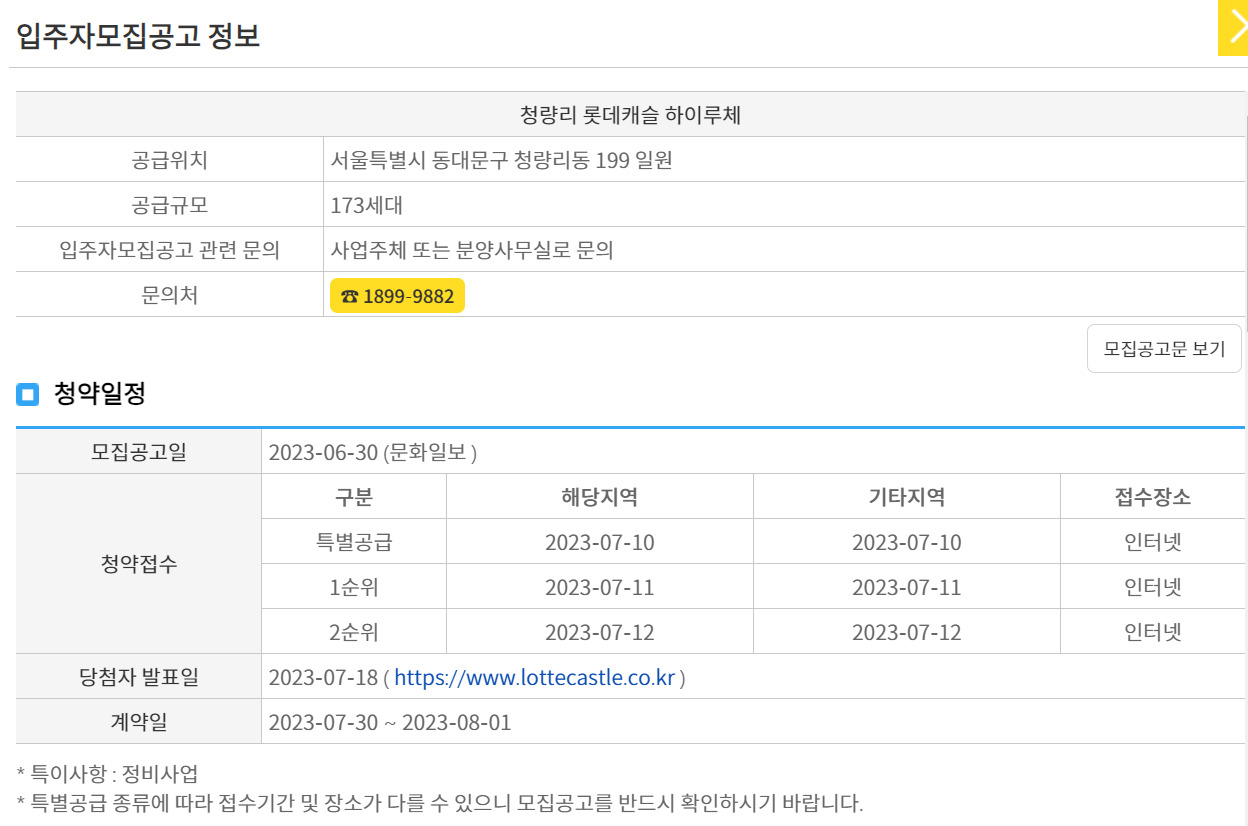Click the 구분 column header
1248x826 pixels.
pyautogui.click(x=354, y=497)
